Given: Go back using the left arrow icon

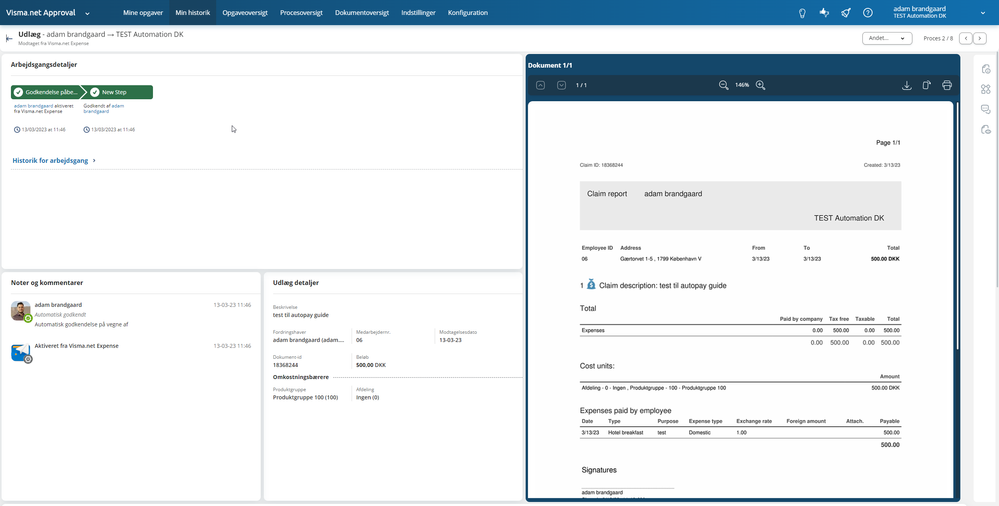Looking at the screenshot, I should click(x=9, y=38).
